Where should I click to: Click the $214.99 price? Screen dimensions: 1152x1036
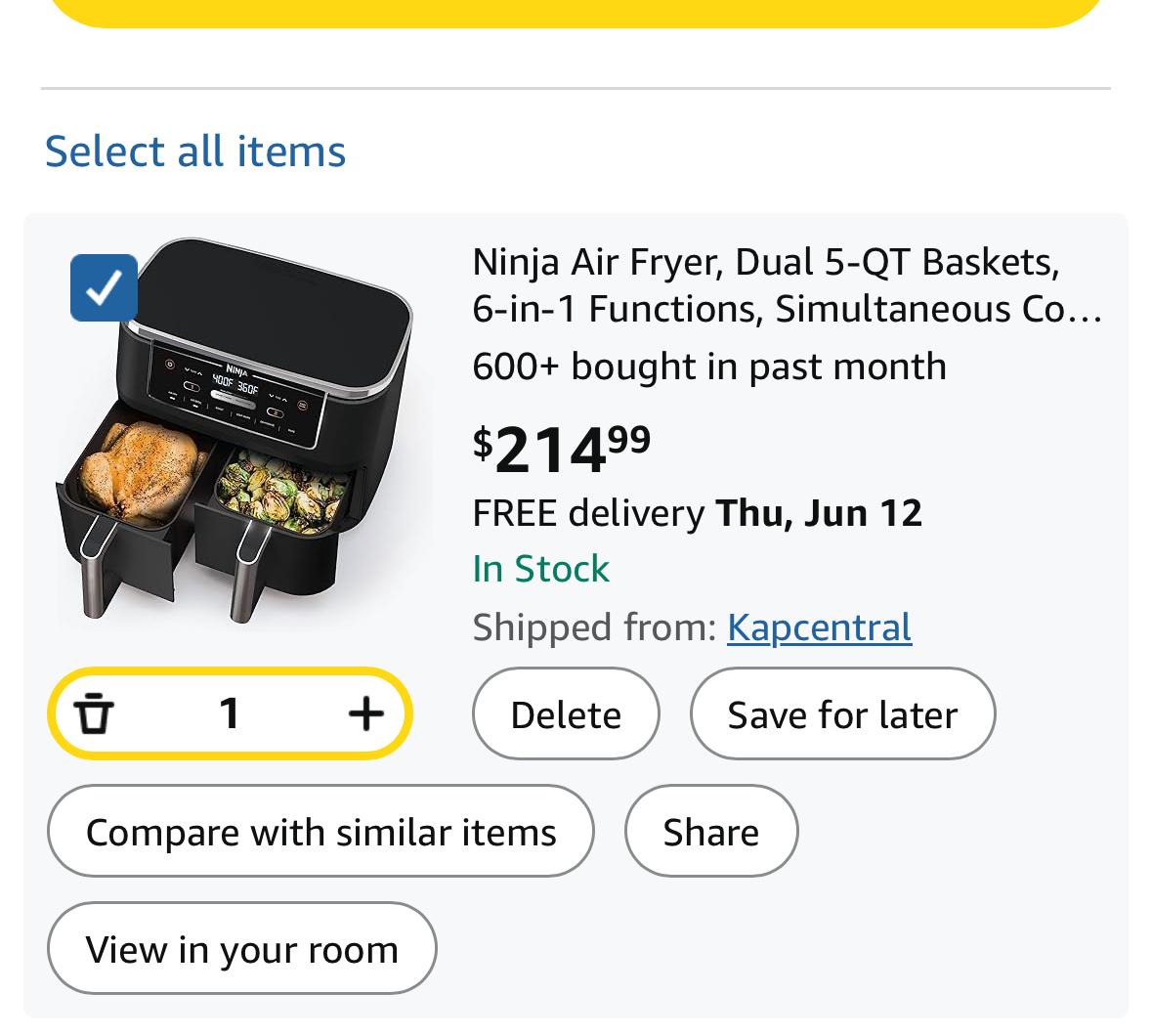click(561, 449)
